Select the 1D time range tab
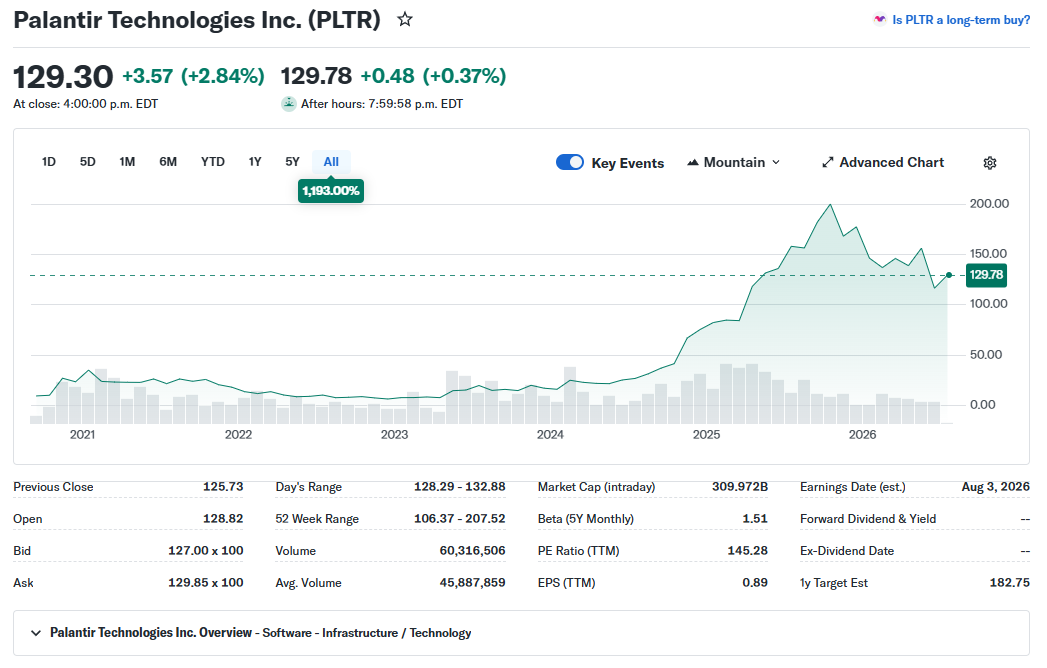Viewport: 1047px width, 668px height. pos(49,162)
